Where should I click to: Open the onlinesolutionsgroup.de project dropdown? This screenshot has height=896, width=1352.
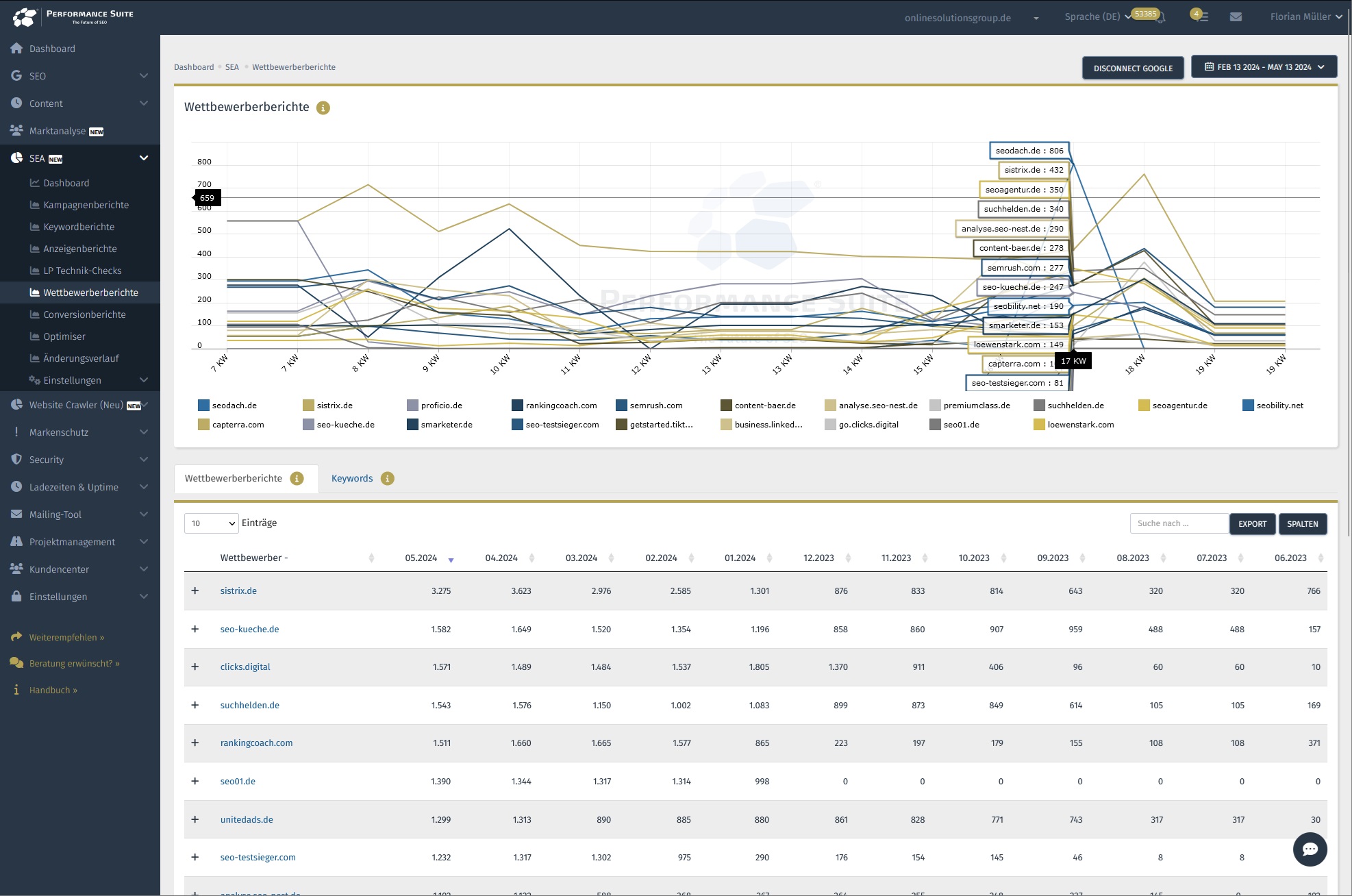[971, 18]
